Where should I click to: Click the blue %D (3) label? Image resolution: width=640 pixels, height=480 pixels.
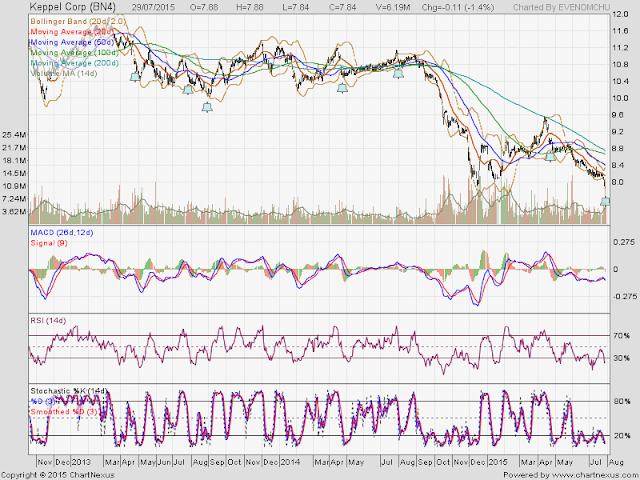(x=42, y=401)
